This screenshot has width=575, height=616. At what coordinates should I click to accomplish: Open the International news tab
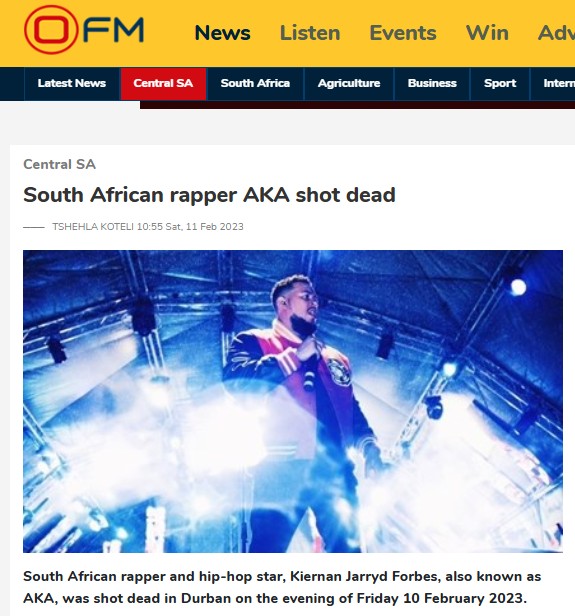[559, 84]
